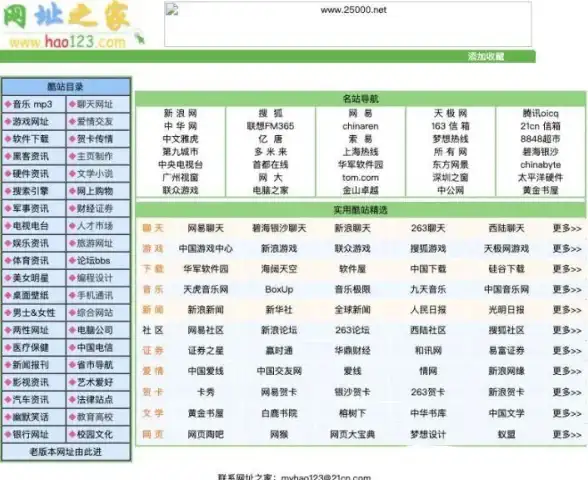Open 幽默笑话 category

[x=31, y=417]
